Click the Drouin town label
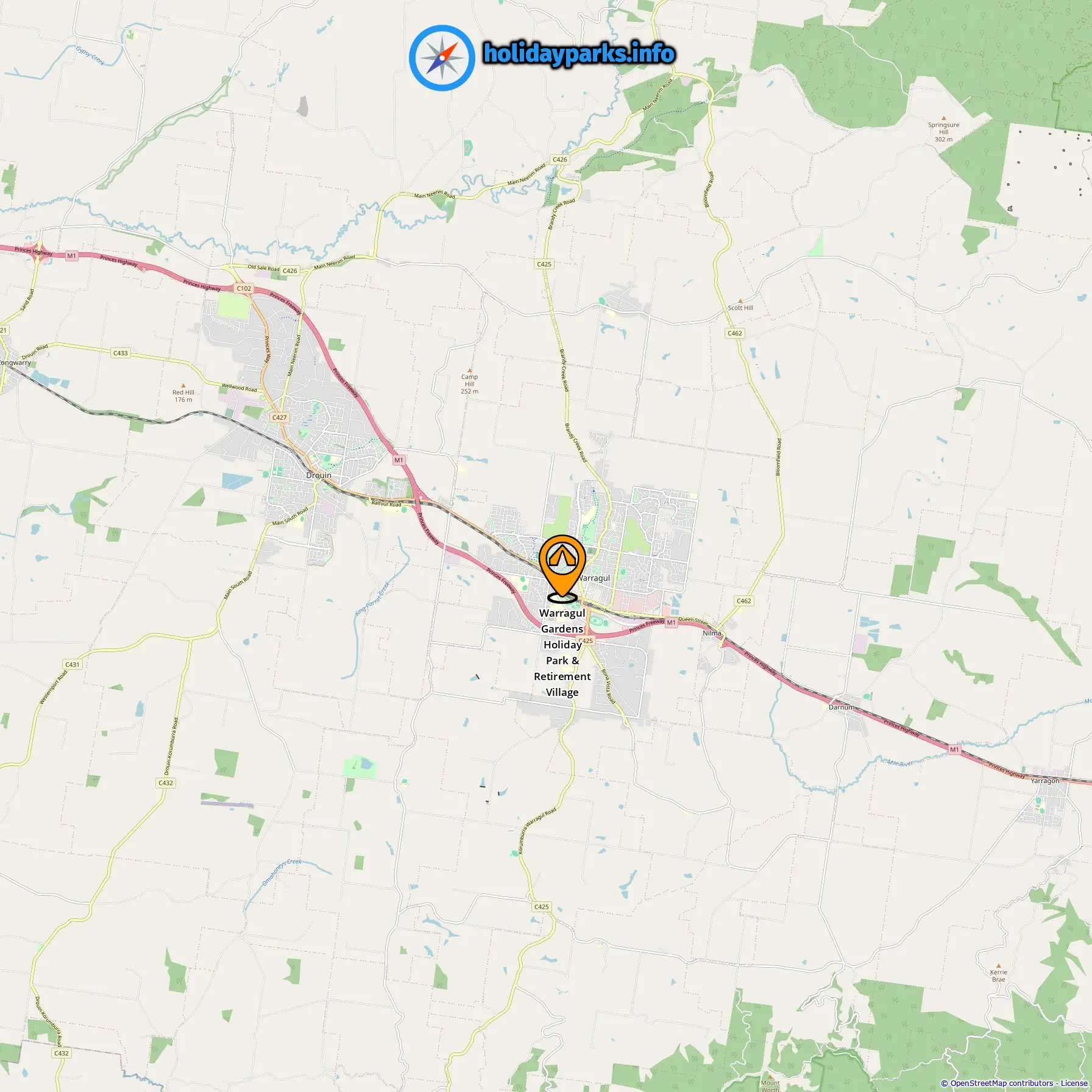Screen dimensions: 1092x1092 (x=319, y=475)
